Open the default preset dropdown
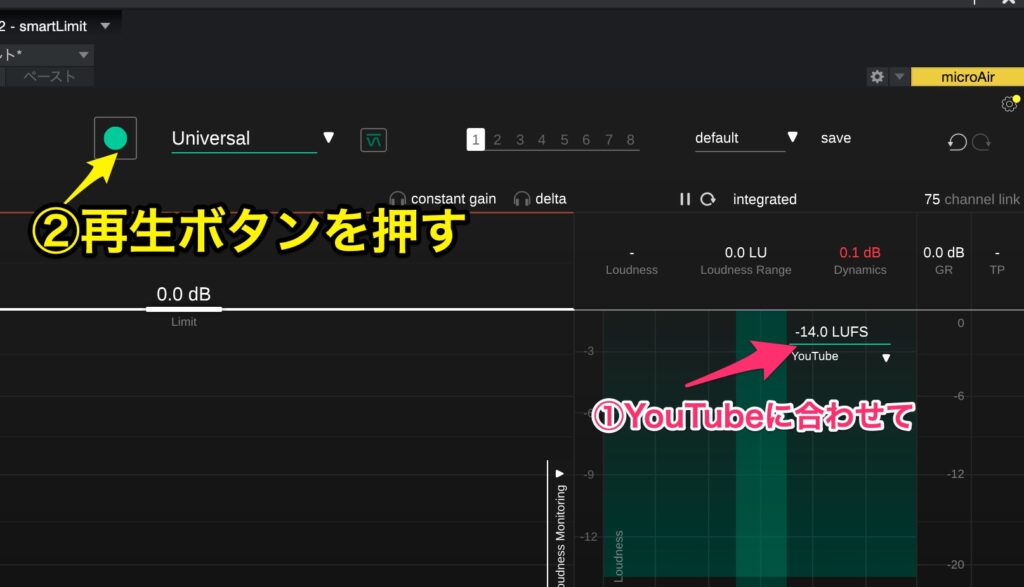Screen dimensions: 1024x587 pyautogui.click(x=793, y=138)
